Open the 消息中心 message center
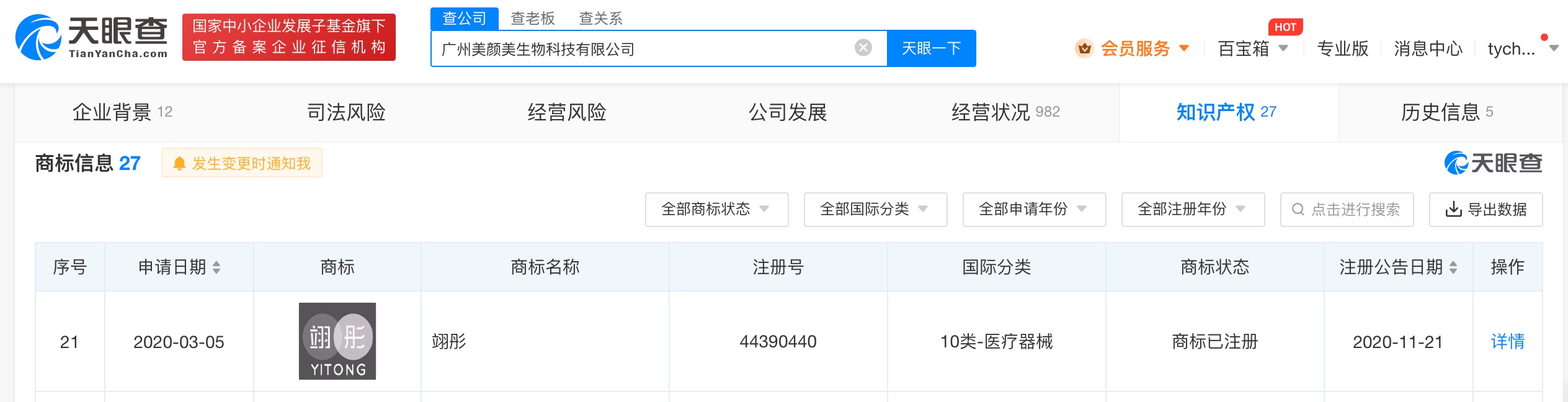The height and width of the screenshot is (402, 1568). coord(1428,48)
